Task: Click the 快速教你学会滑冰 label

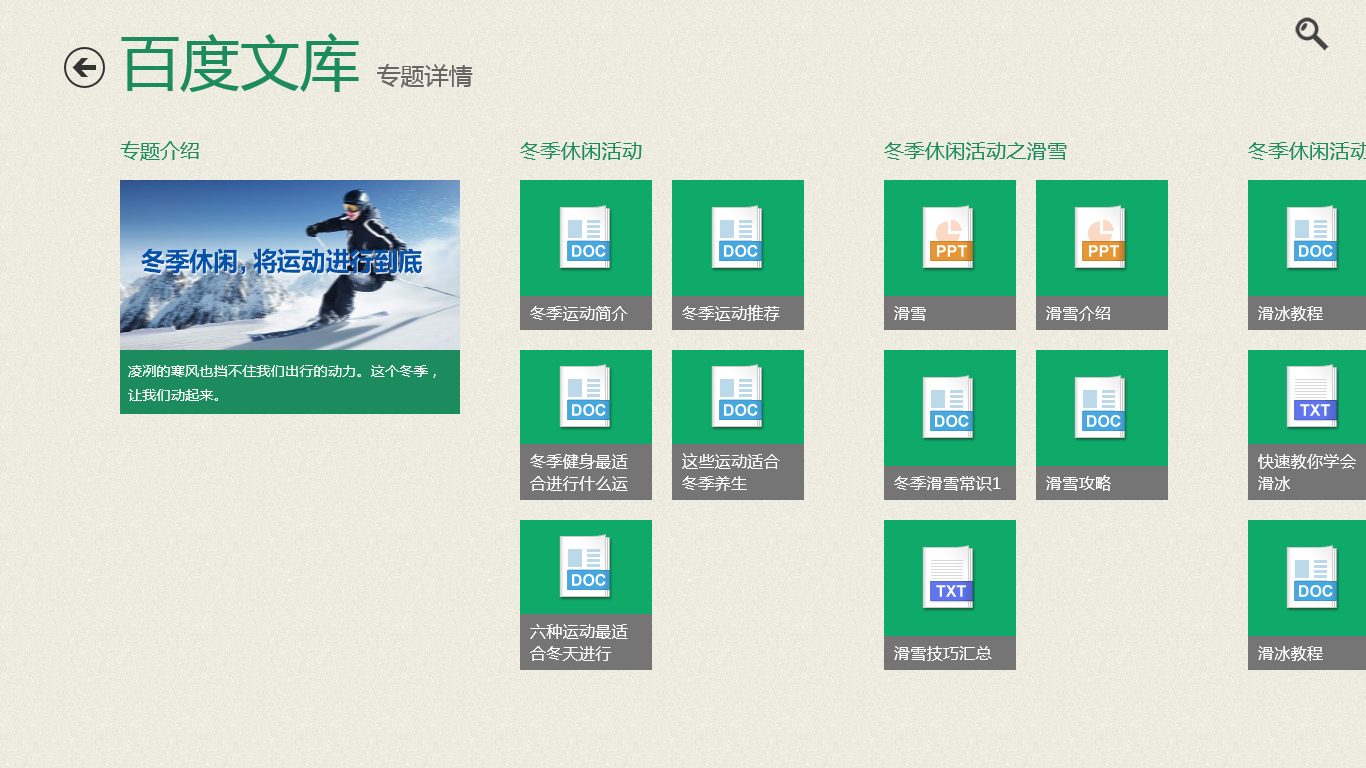Action: pyautogui.click(x=1307, y=472)
